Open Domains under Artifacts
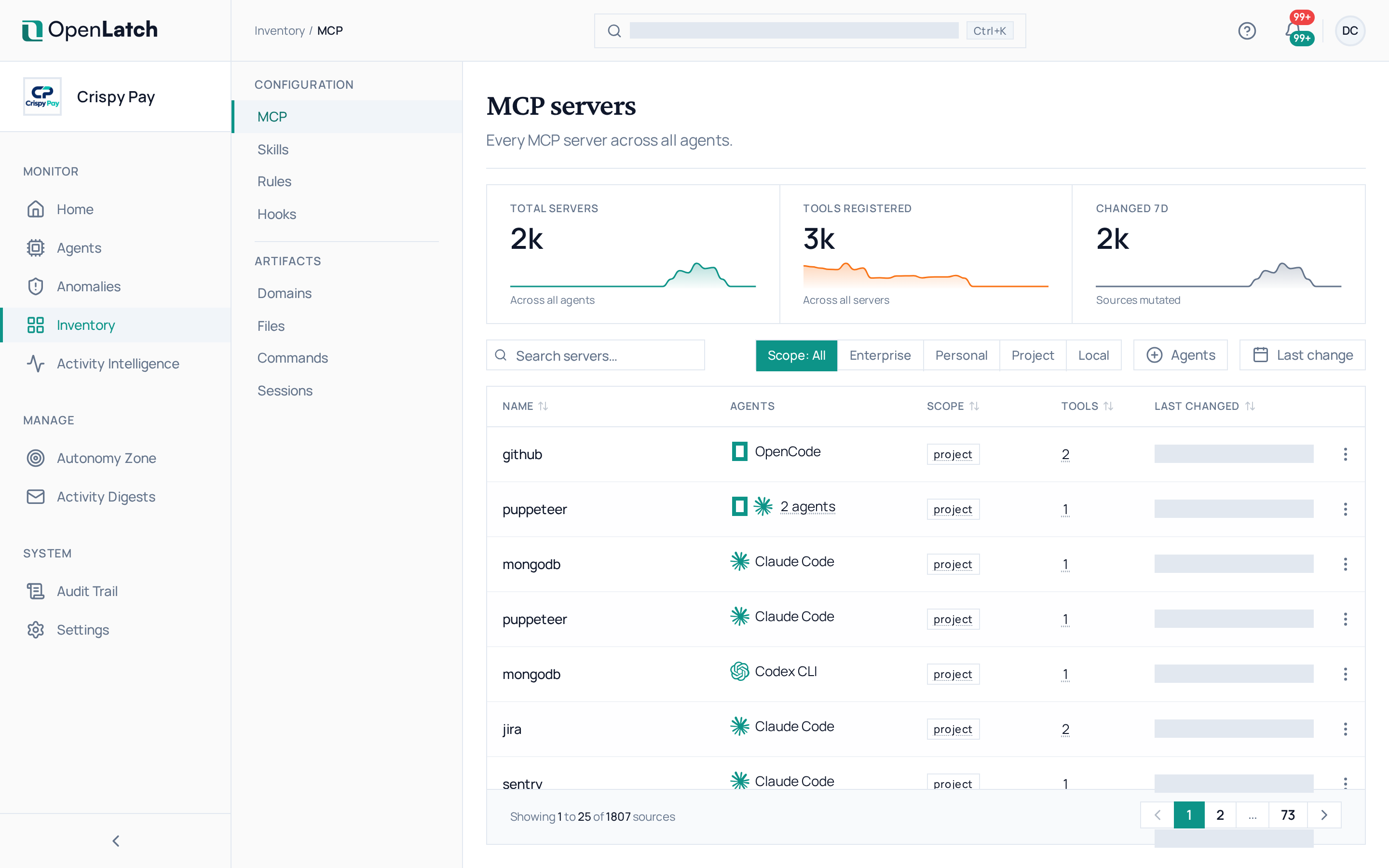The image size is (1389, 868). coord(347,293)
